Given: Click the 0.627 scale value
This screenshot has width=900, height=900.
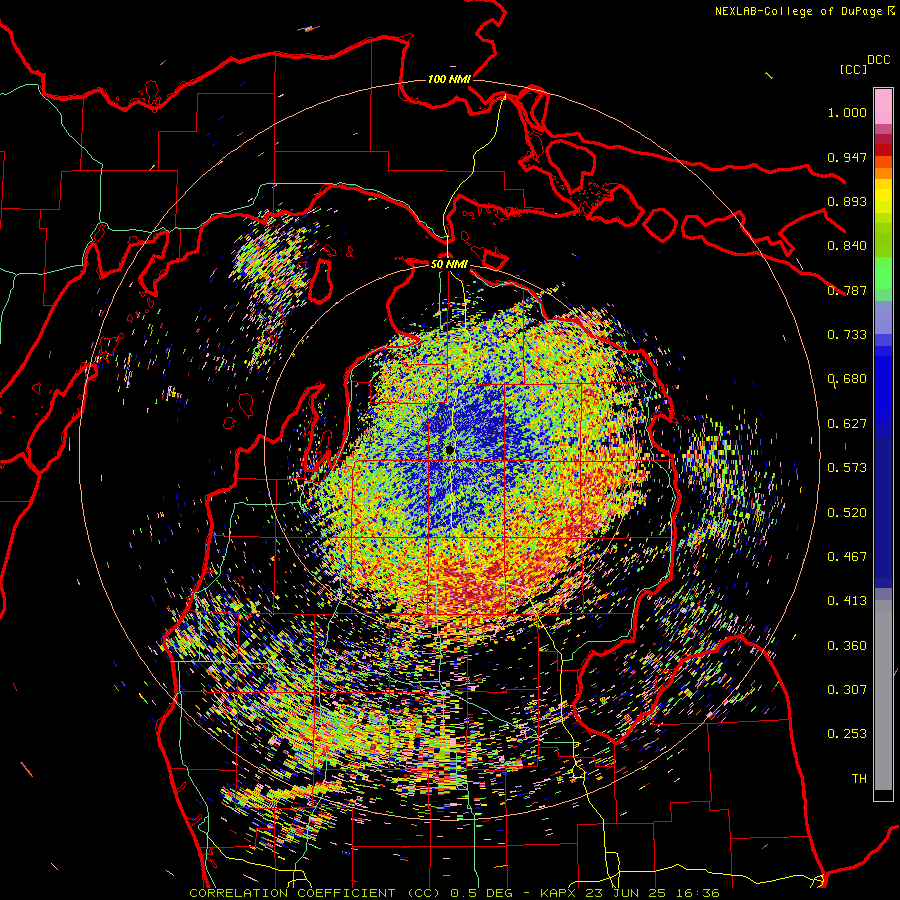Looking at the screenshot, I should pyautogui.click(x=847, y=424).
